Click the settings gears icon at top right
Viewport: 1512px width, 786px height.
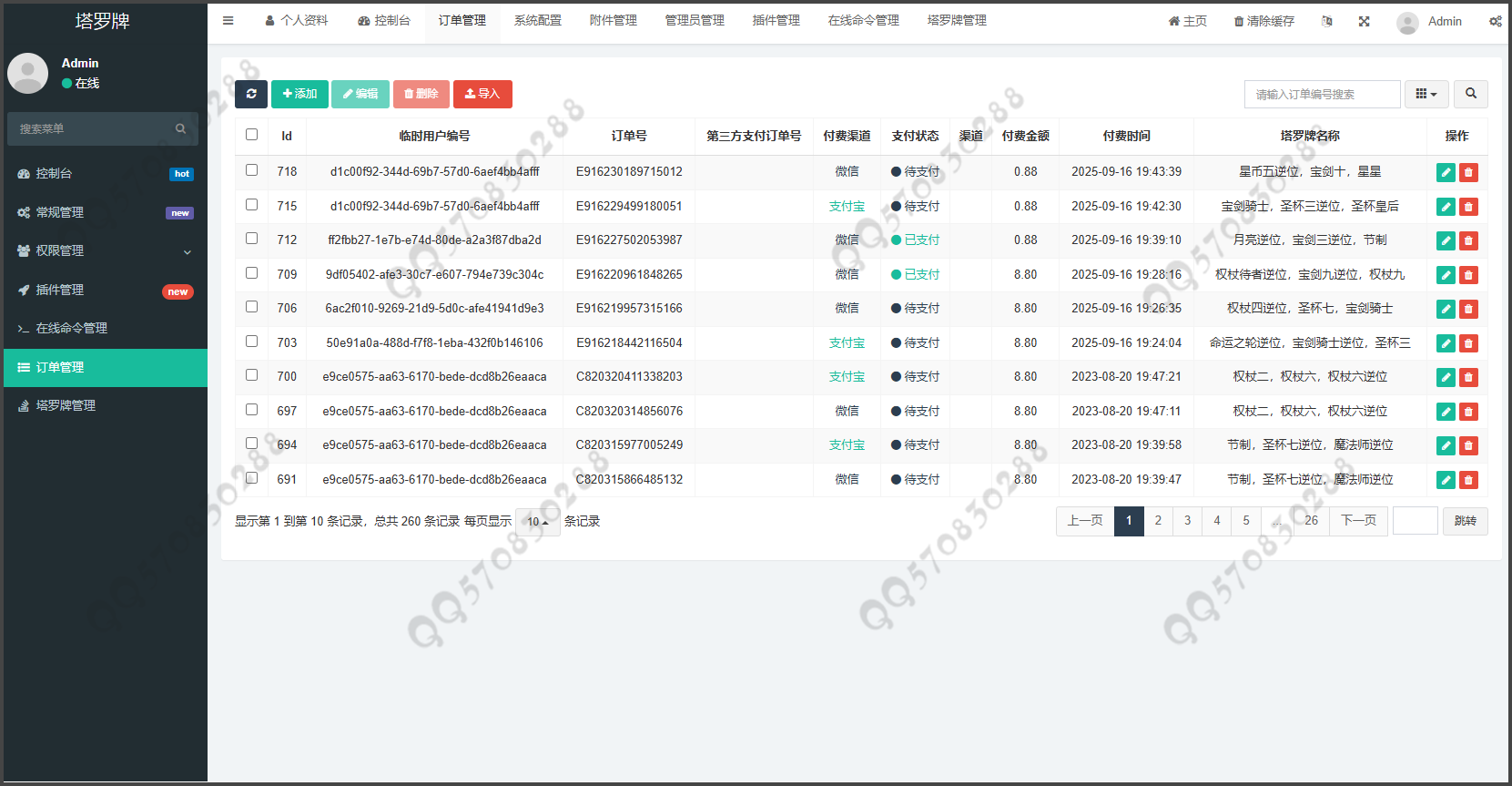tap(1495, 21)
